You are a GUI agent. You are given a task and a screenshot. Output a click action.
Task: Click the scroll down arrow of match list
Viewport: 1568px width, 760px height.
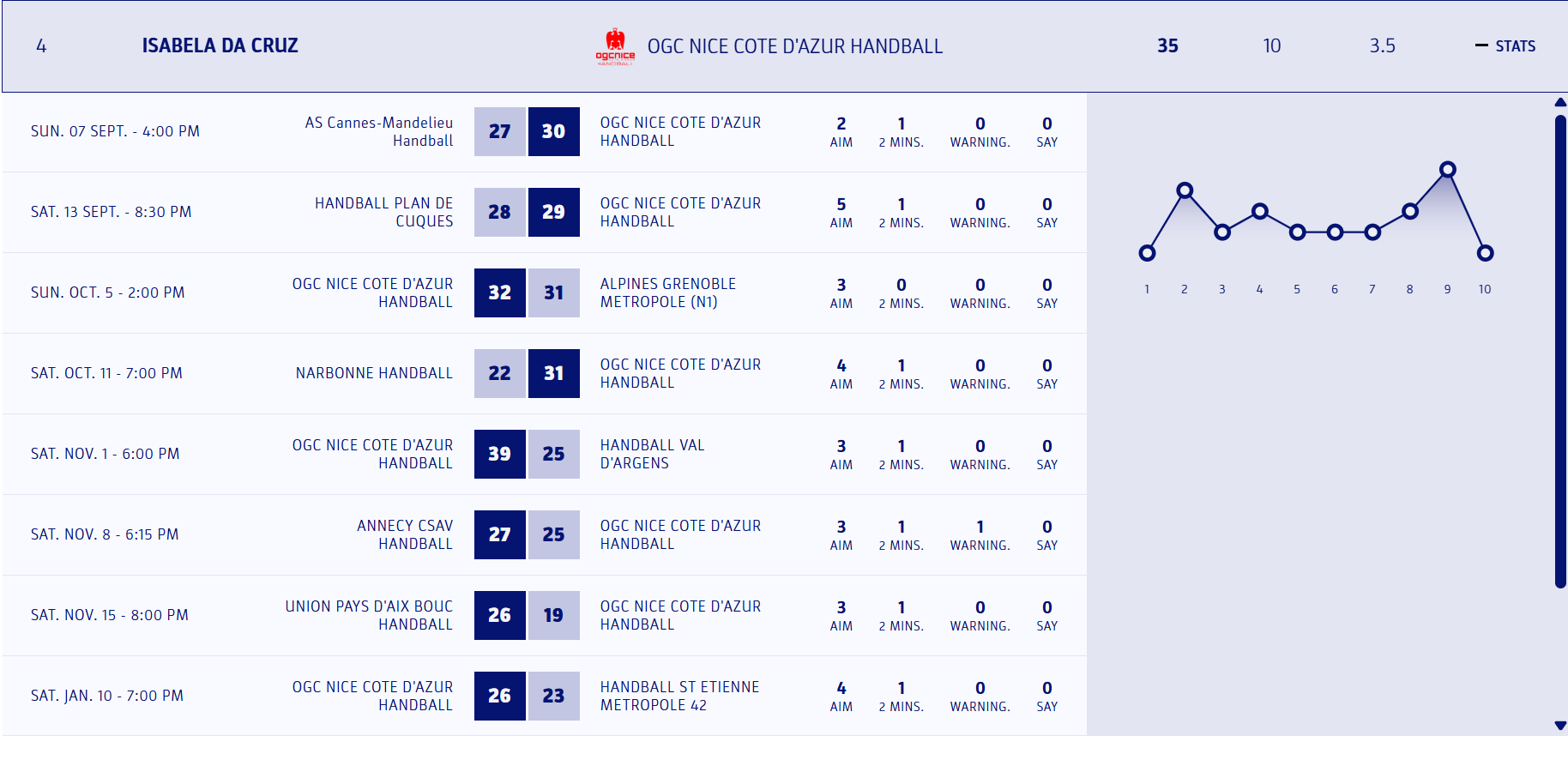click(1560, 726)
